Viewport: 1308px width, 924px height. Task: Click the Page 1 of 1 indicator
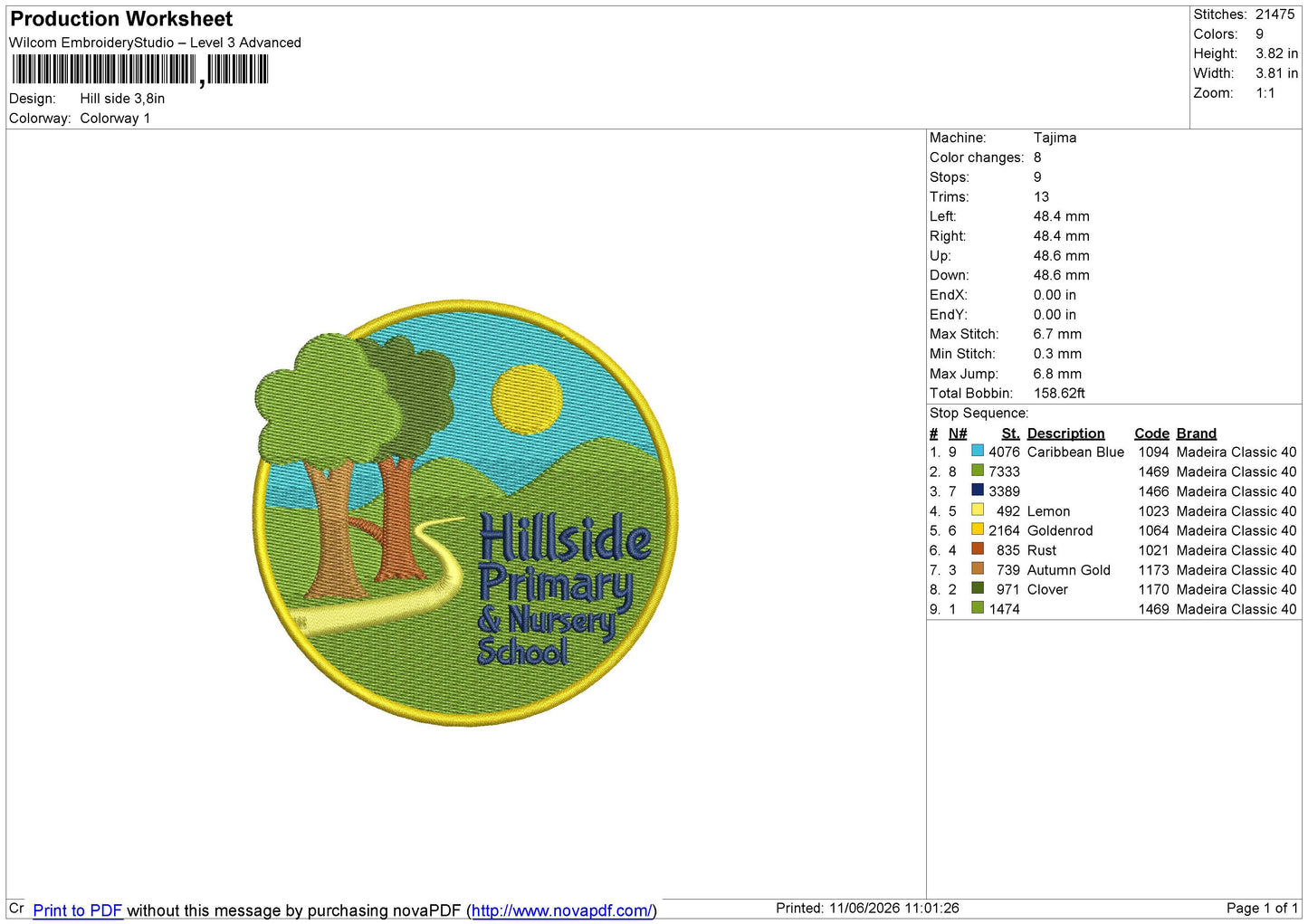1262,908
